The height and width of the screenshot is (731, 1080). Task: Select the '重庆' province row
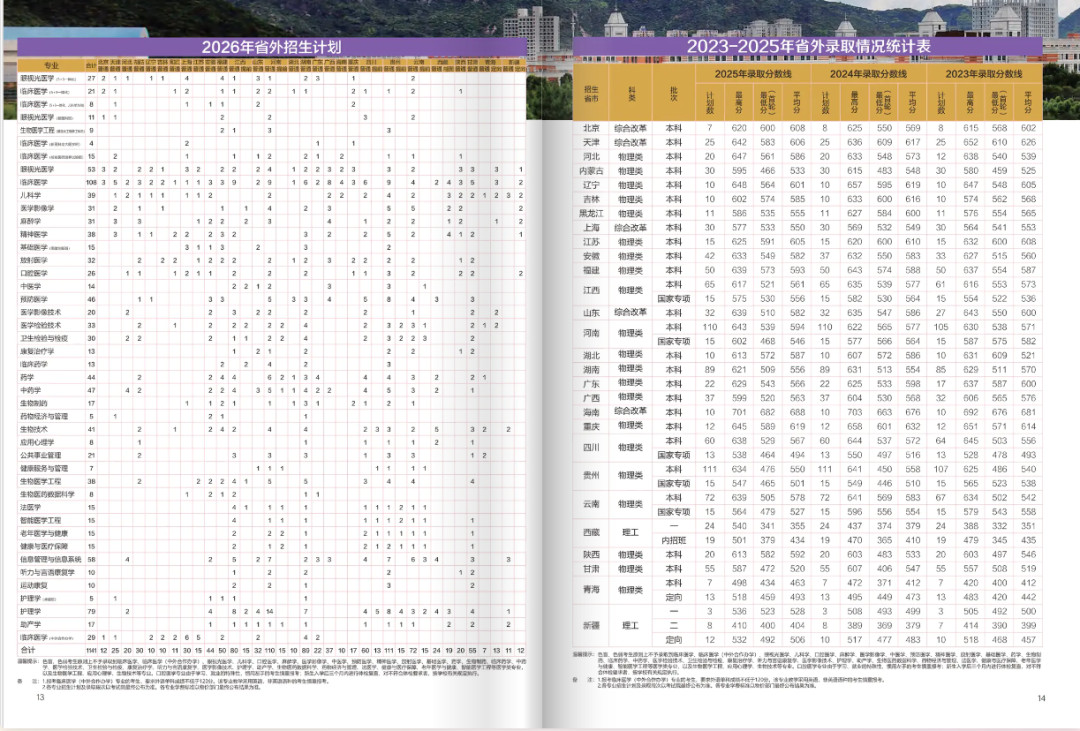tap(591, 426)
